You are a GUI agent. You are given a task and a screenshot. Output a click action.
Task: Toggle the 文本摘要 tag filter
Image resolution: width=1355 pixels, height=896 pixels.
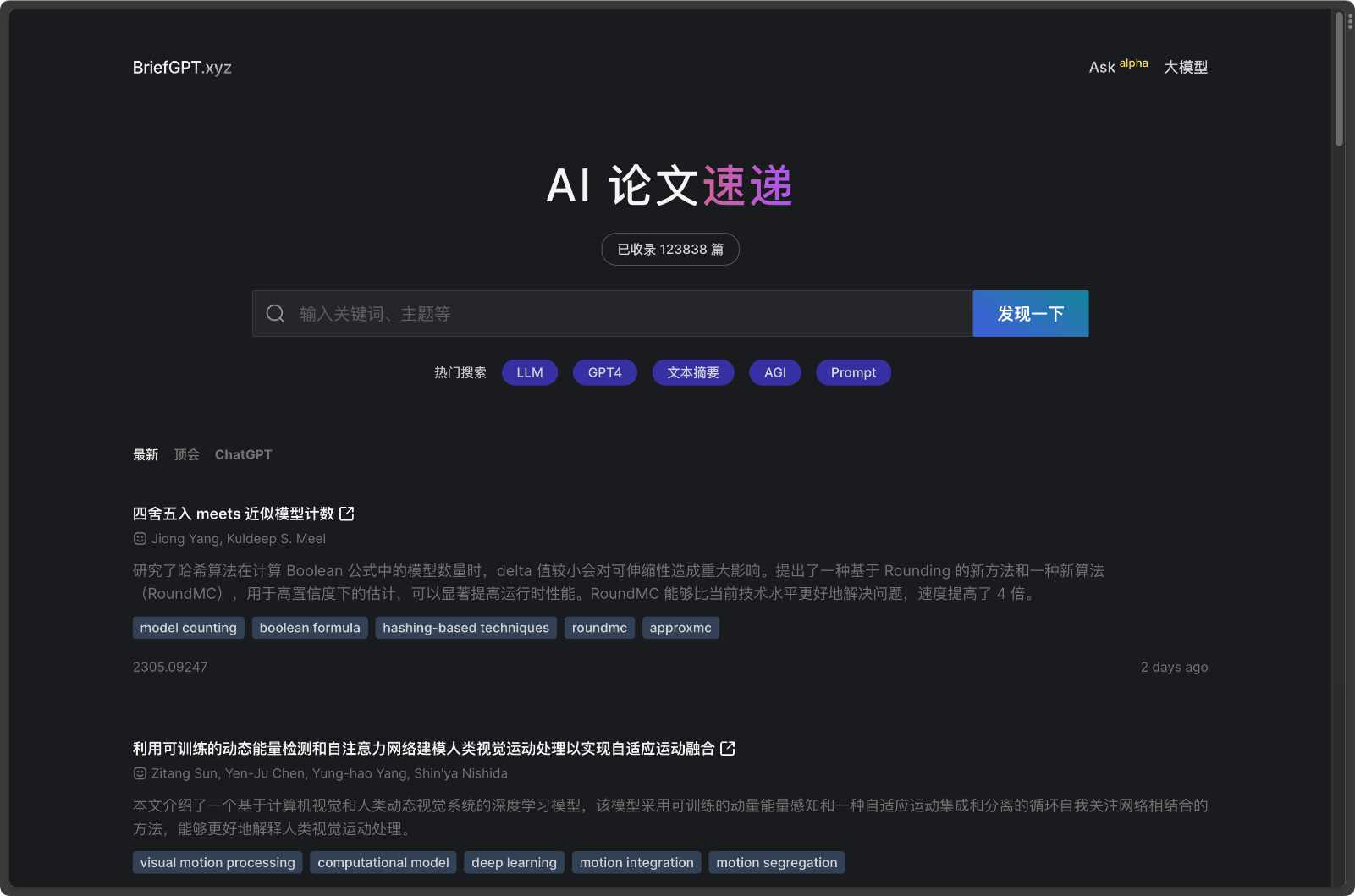click(692, 372)
